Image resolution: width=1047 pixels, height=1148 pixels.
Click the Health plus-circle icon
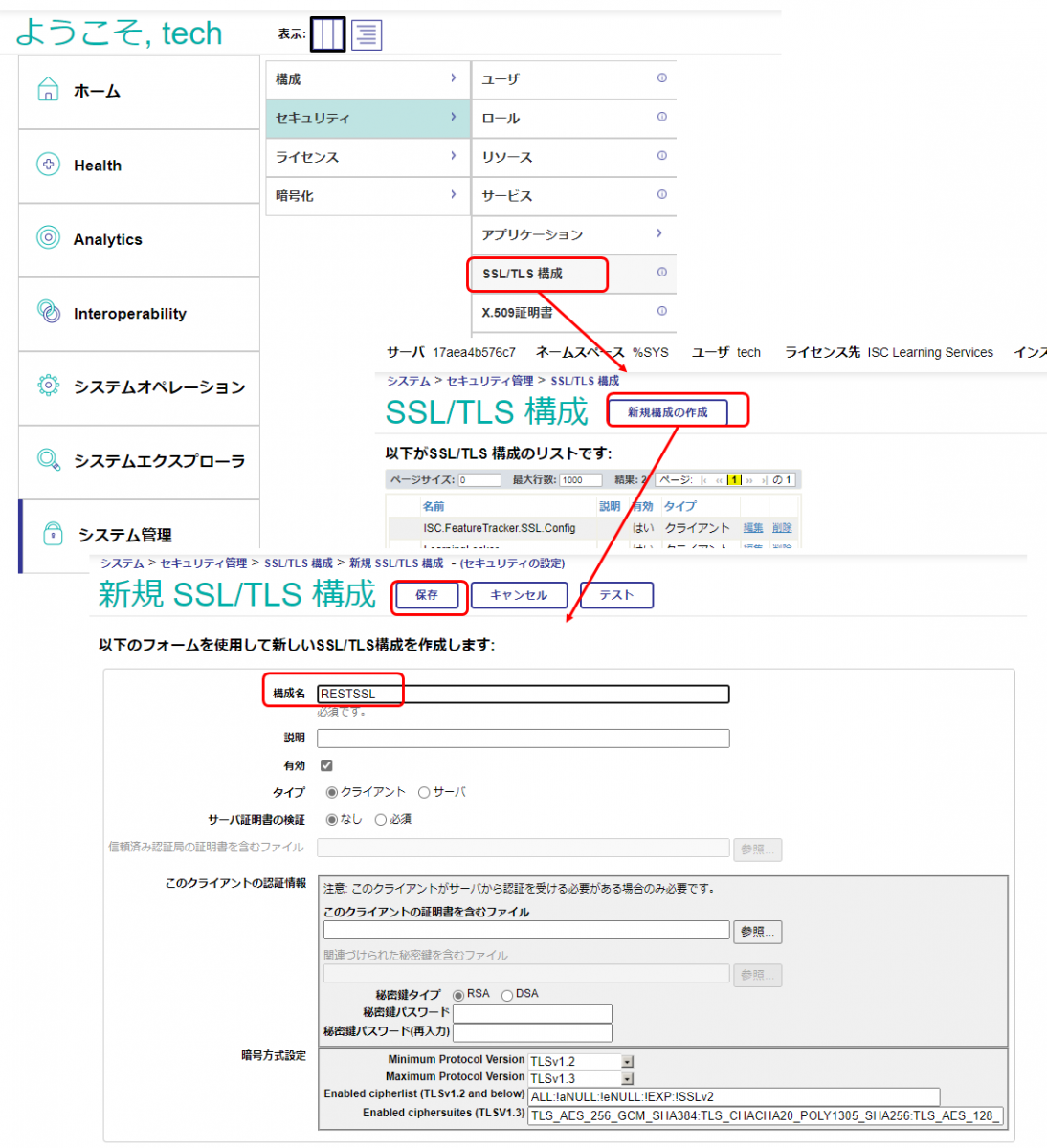coord(48,165)
